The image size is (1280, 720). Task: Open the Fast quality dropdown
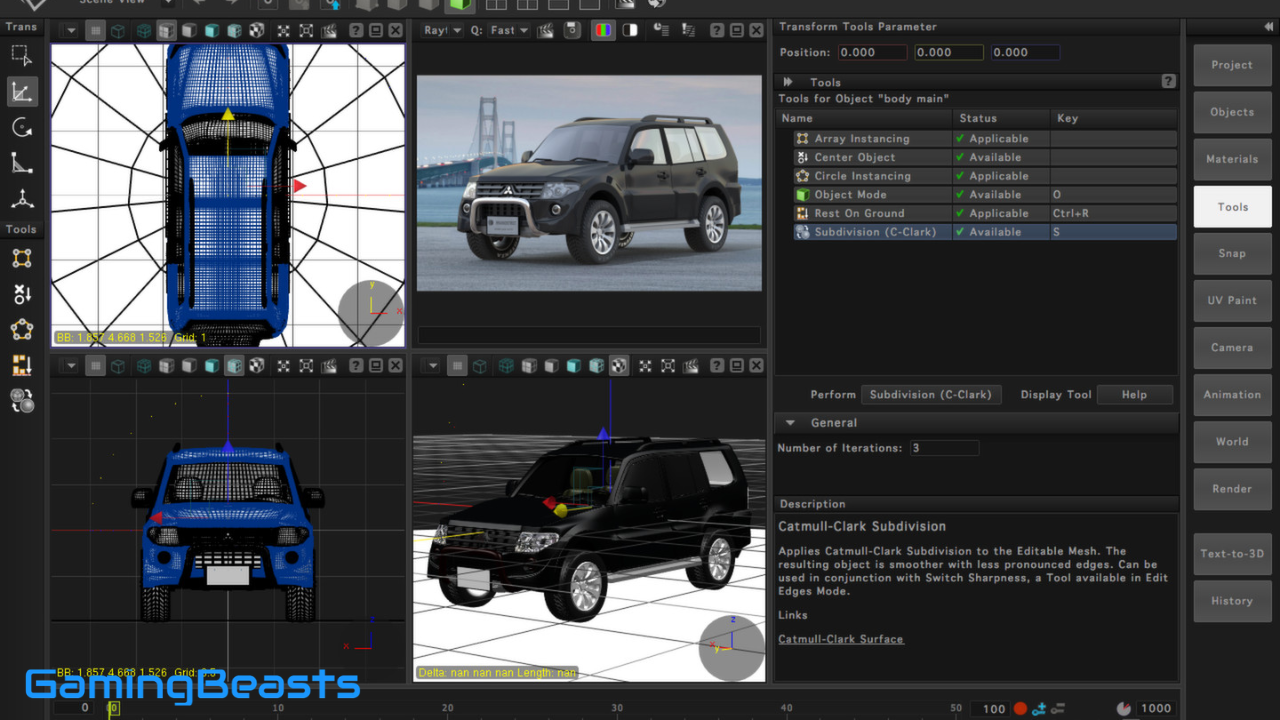pos(510,31)
